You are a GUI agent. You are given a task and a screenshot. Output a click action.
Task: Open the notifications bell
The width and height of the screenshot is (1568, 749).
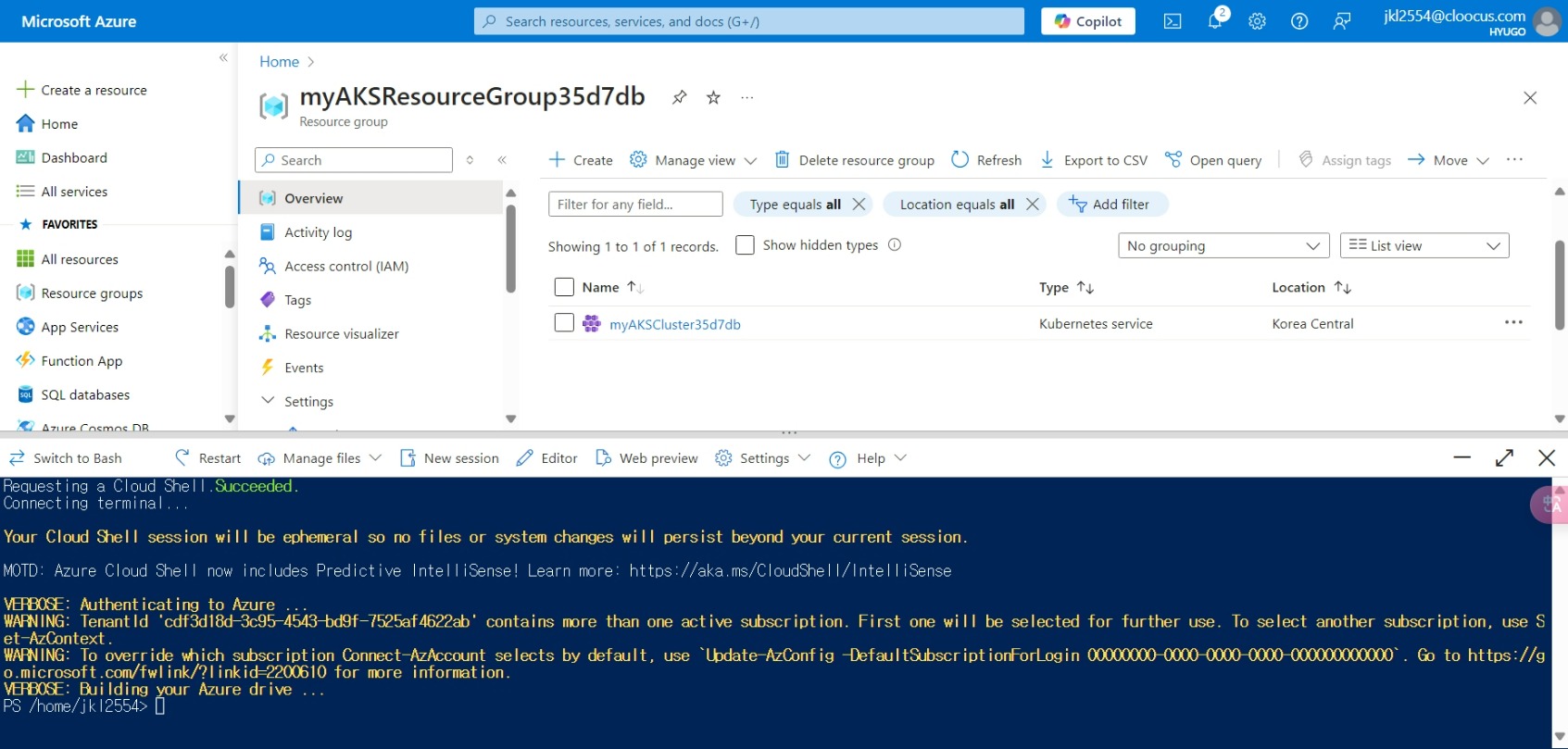click(x=1215, y=21)
